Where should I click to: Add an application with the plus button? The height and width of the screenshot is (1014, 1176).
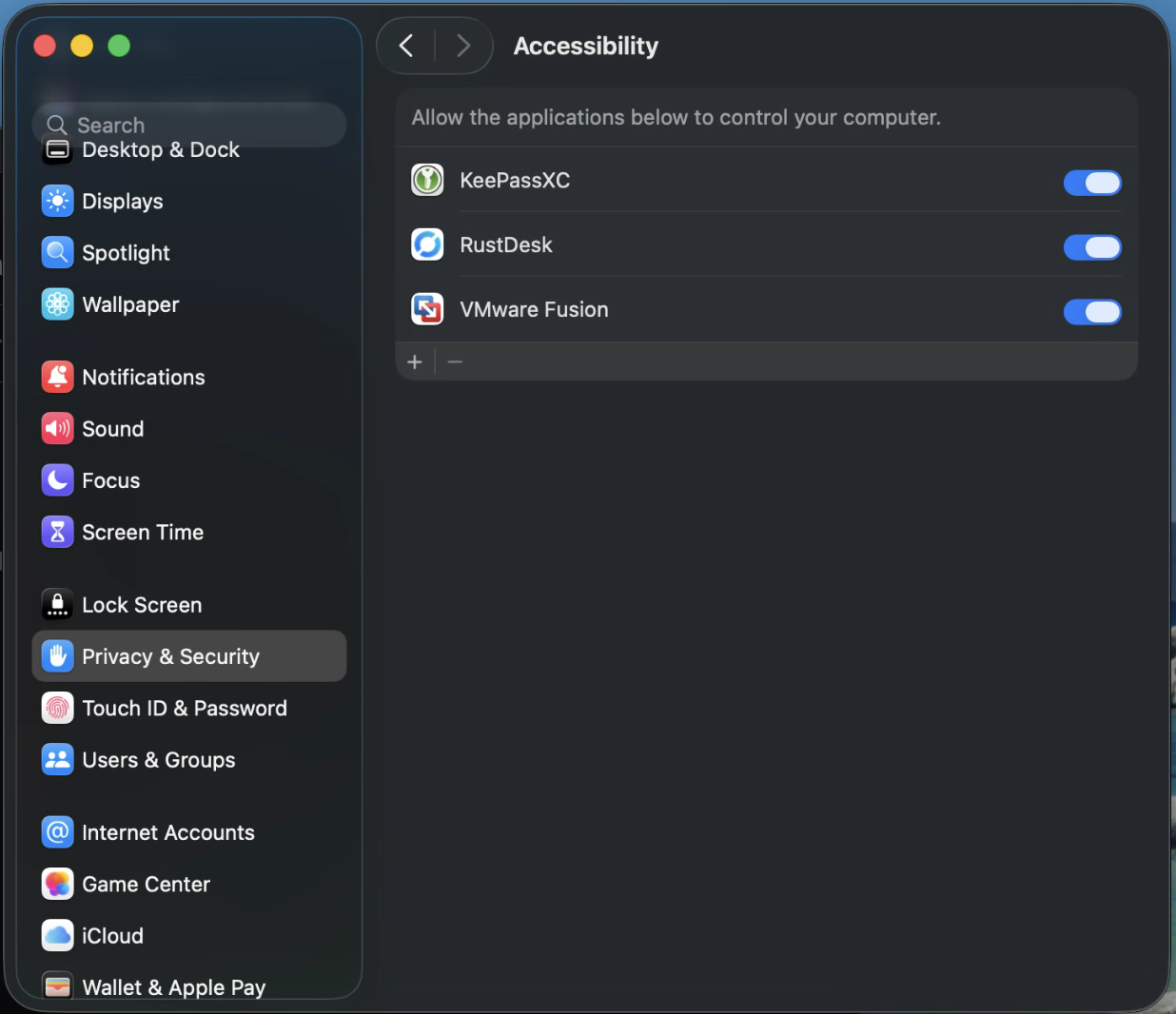click(x=415, y=362)
